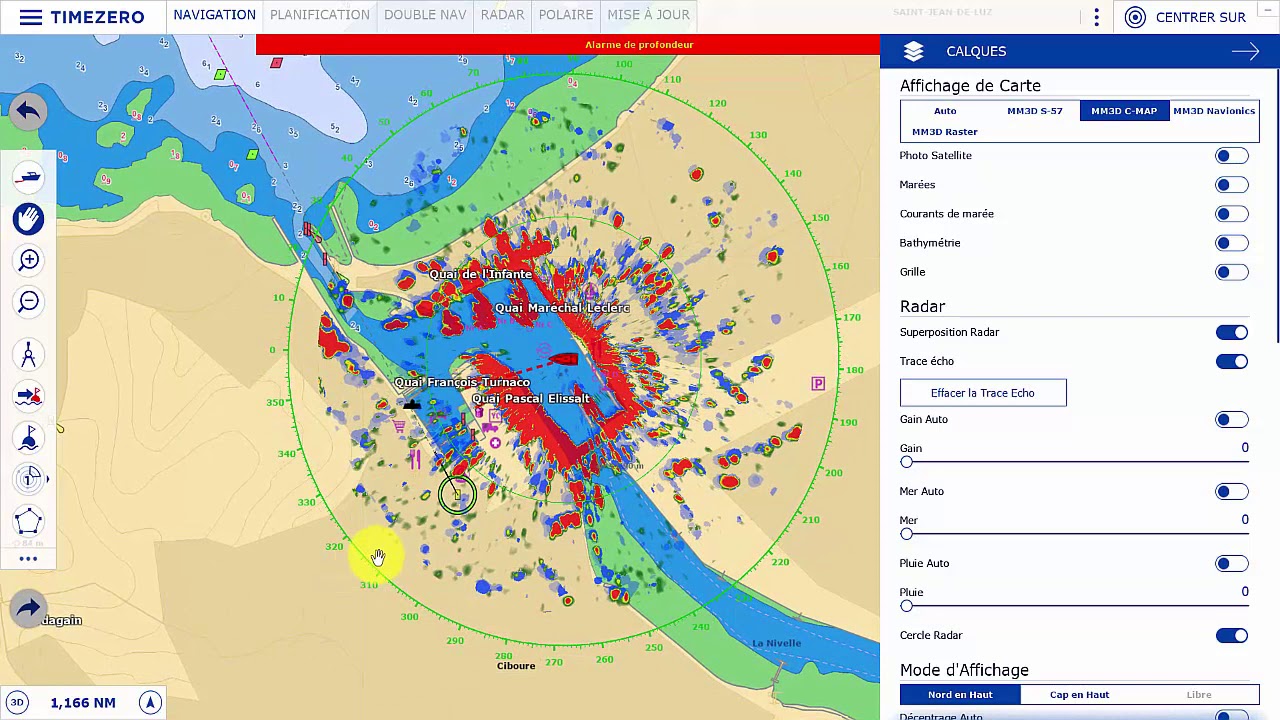Image resolution: width=1280 pixels, height=720 pixels.
Task: Click Centrer Sur label
Action: 1200,17
